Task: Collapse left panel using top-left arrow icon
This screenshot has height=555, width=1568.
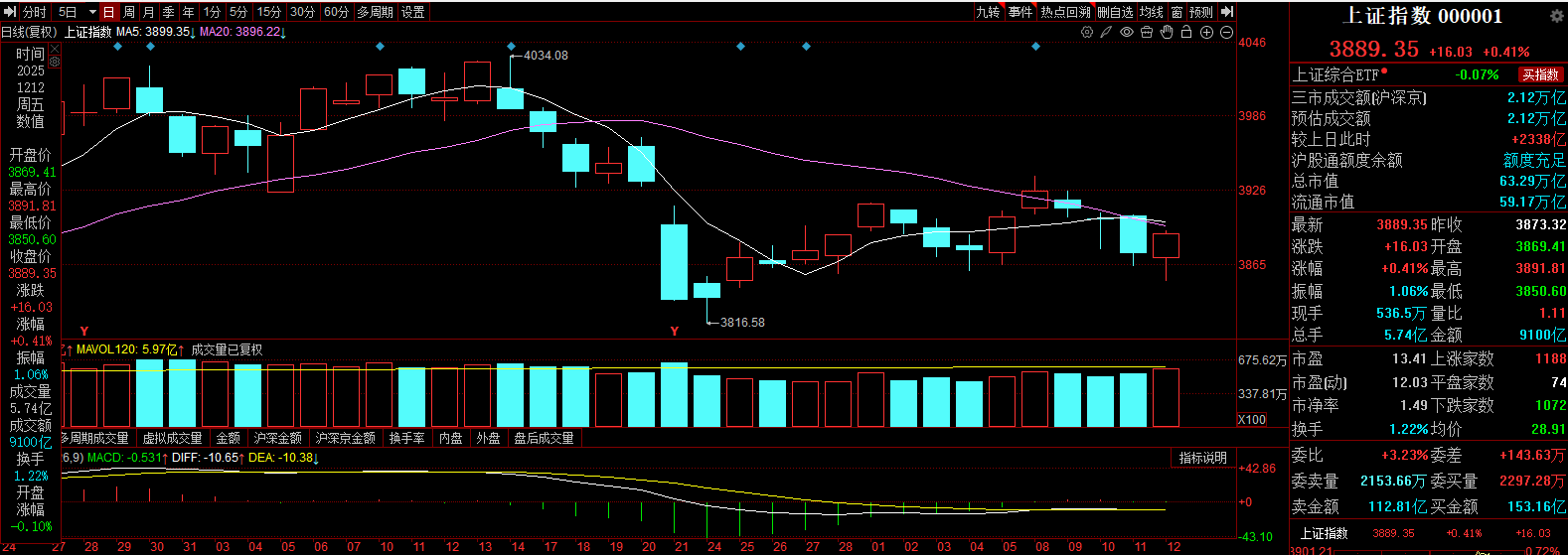Action: [x=10, y=12]
